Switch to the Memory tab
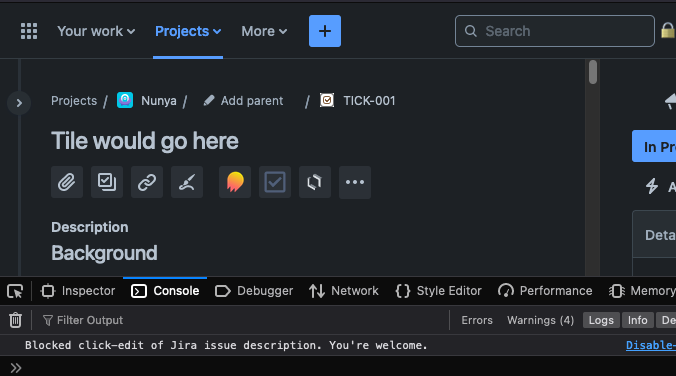The height and width of the screenshot is (376, 676). click(642, 291)
